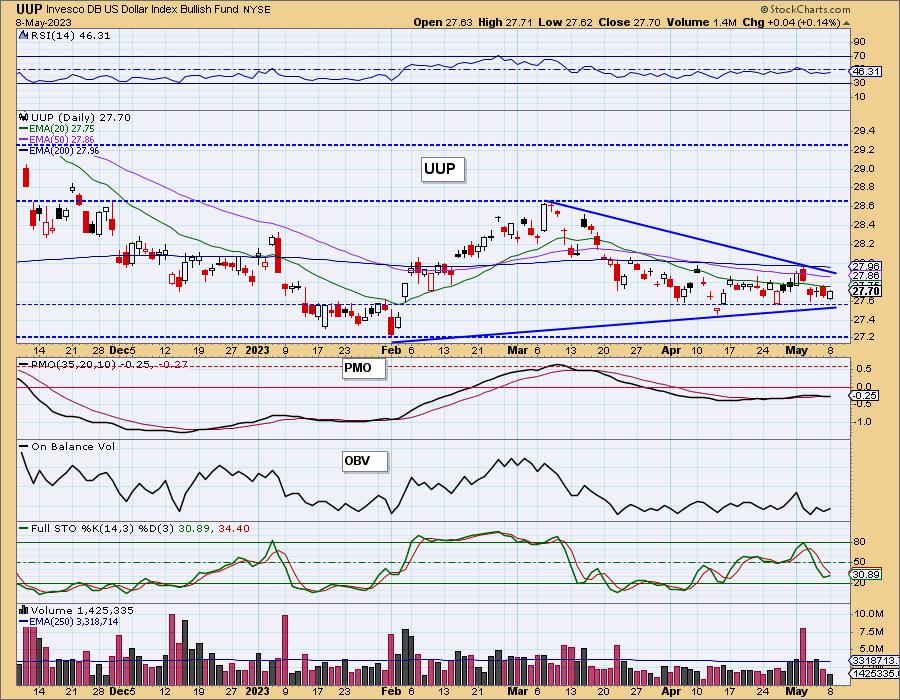Click the Close 27.70 value

(x=629, y=22)
